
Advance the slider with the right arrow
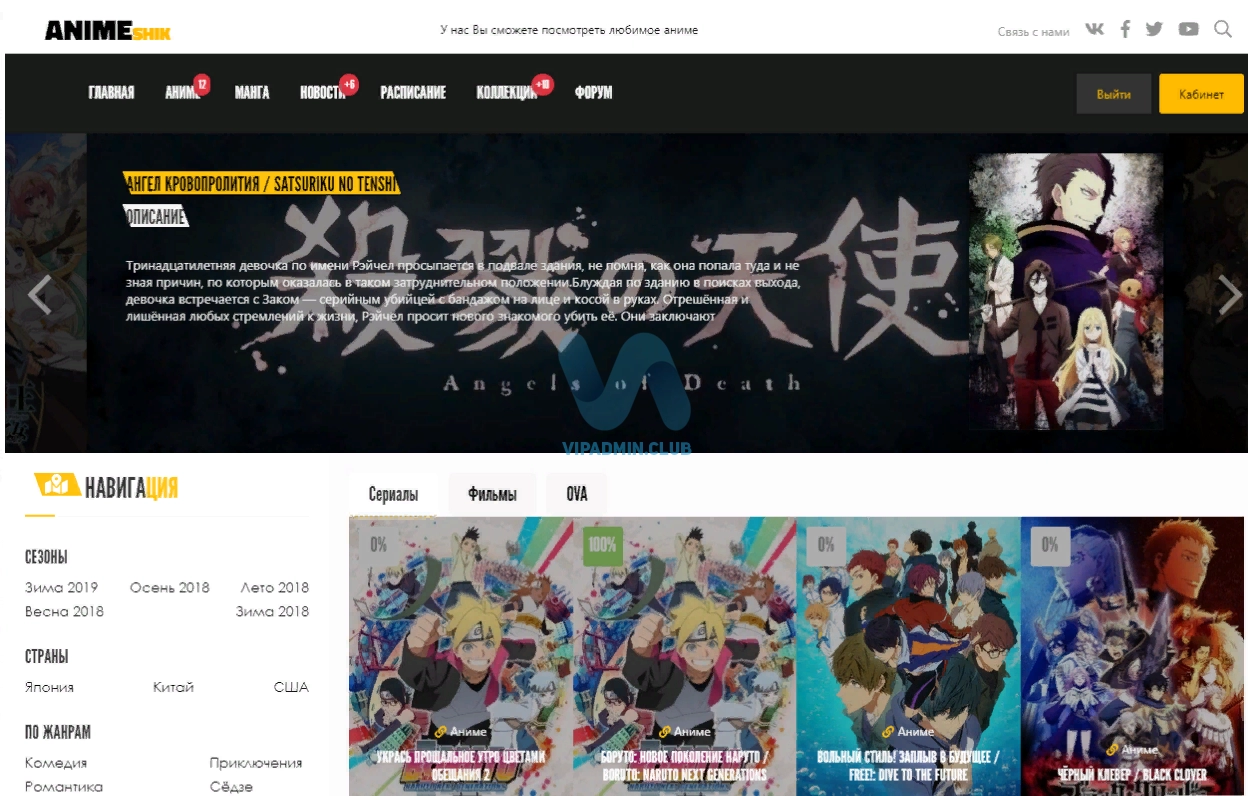click(x=1229, y=295)
